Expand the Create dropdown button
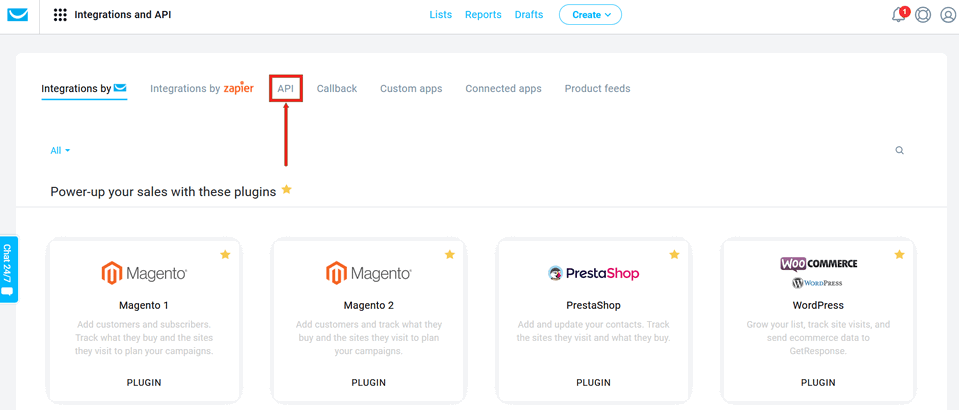 tap(590, 15)
